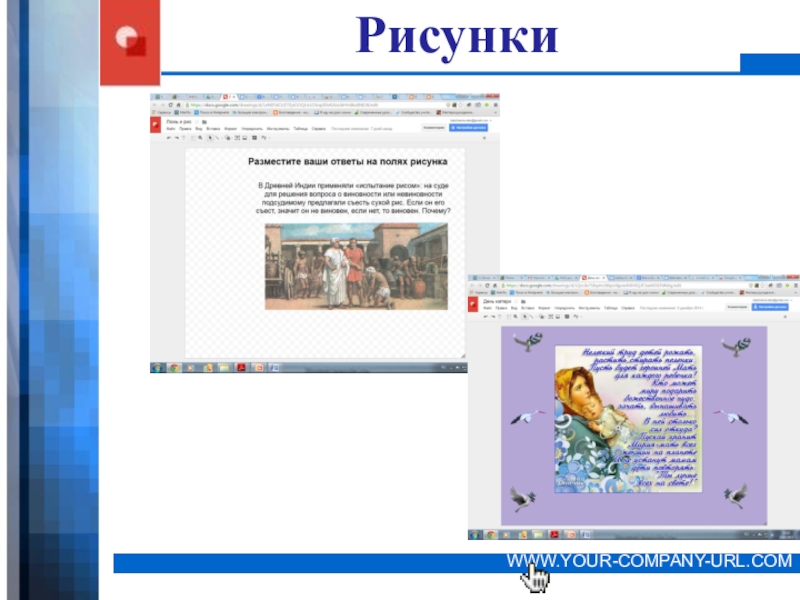This screenshot has height=600, width=800.
Task: Reload page in the lower browser window
Action: point(487,285)
